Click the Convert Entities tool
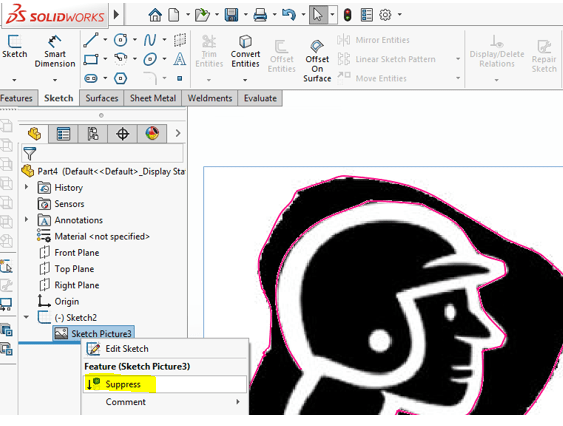 tap(245, 51)
